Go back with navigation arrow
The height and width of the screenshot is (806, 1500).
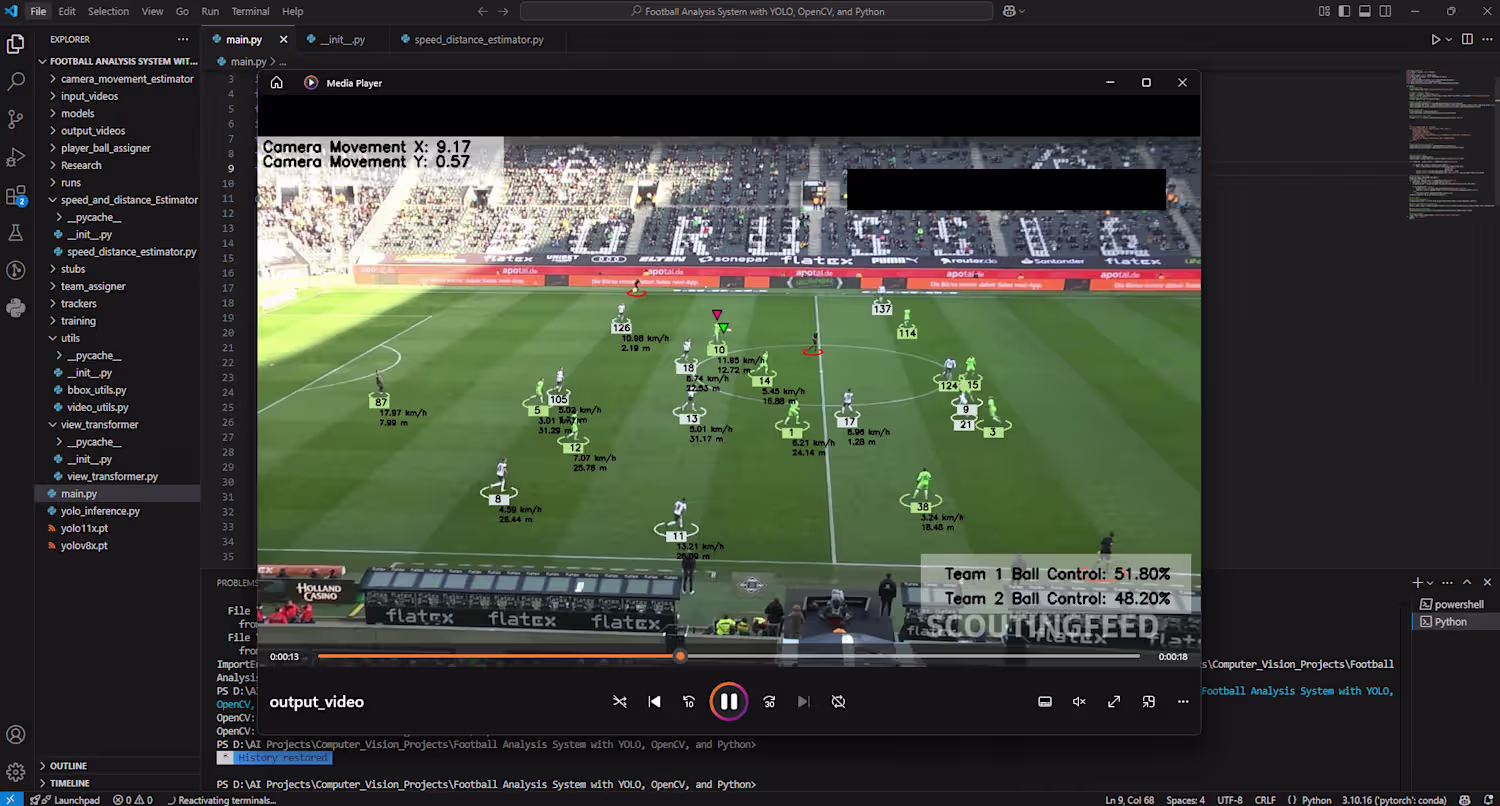pos(483,11)
